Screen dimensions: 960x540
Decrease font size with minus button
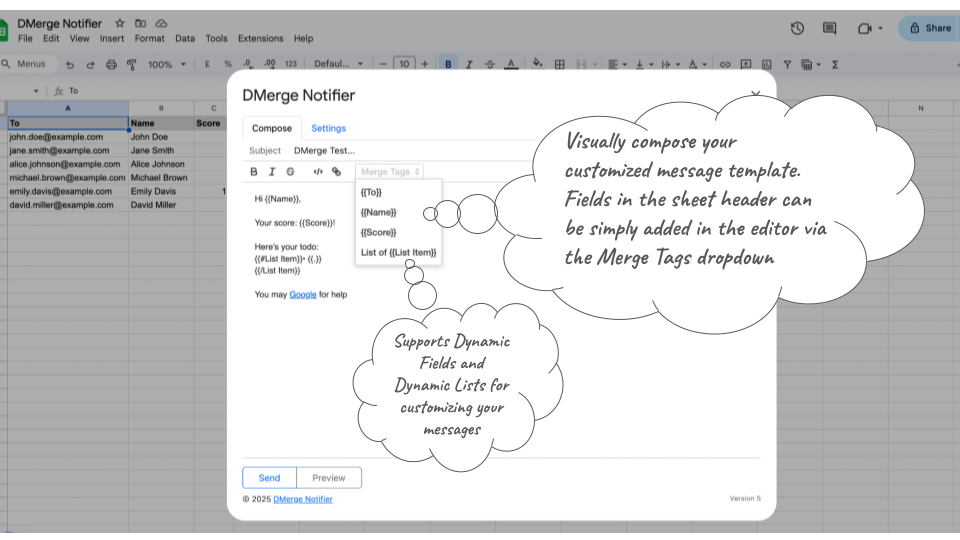pos(383,64)
